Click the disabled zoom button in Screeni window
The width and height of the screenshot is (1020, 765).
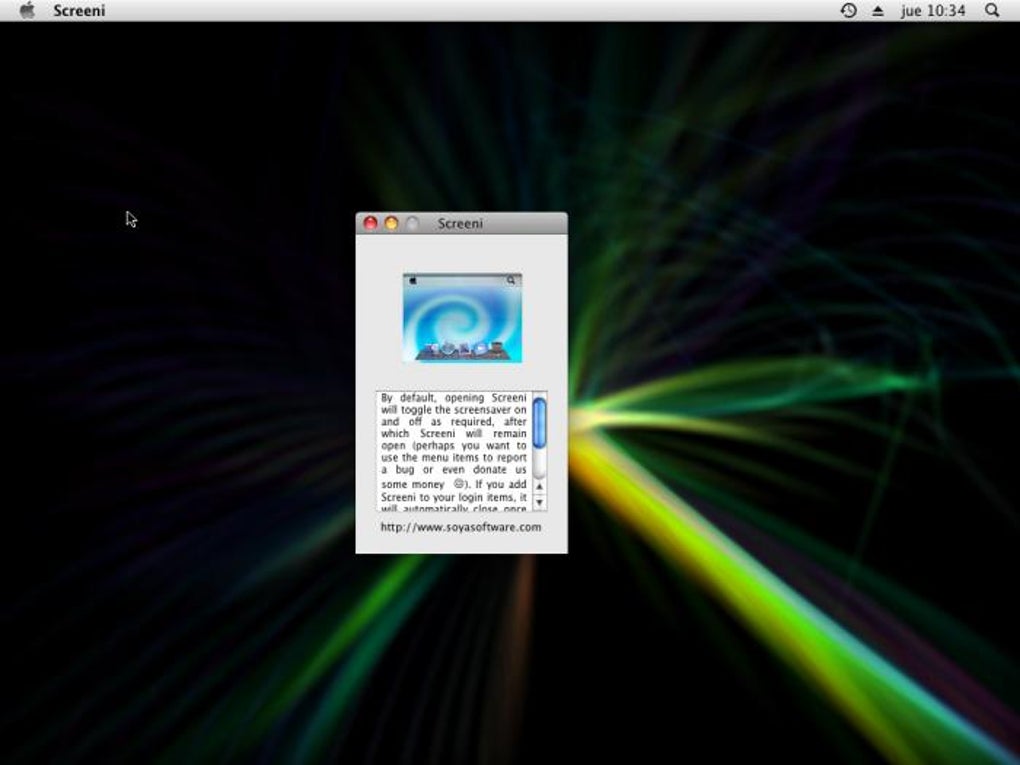tap(412, 223)
